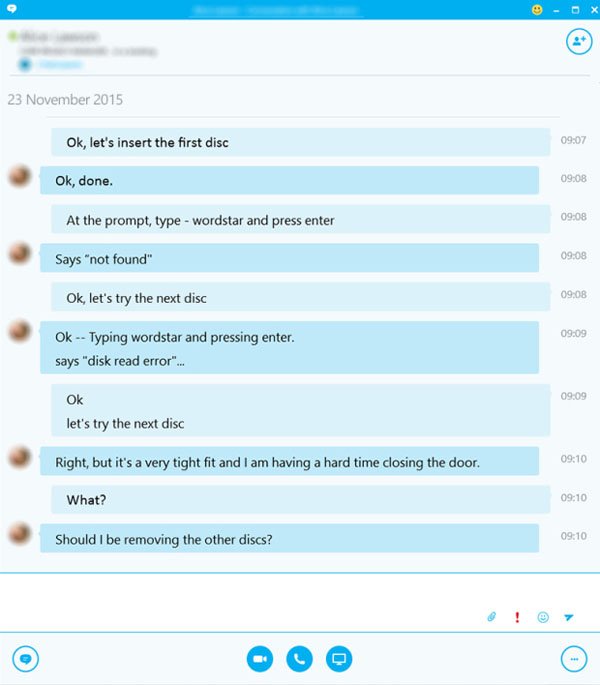
Task: Click the blurred link under contact name
Action: click(x=60, y=65)
